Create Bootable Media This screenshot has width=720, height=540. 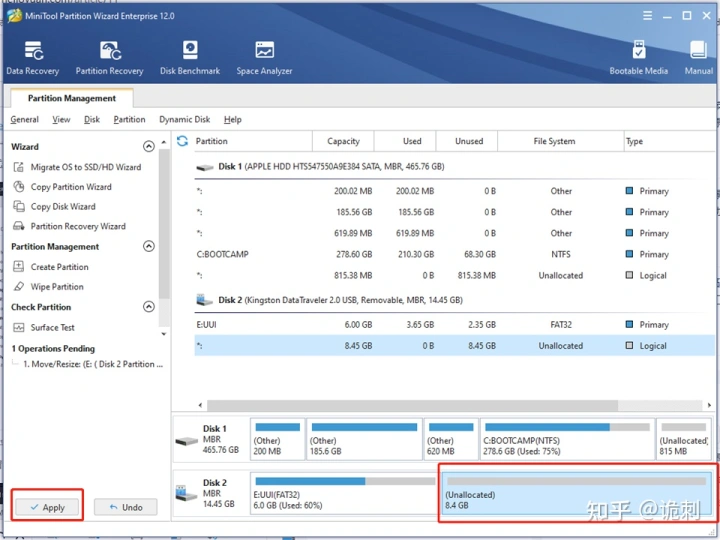point(638,58)
